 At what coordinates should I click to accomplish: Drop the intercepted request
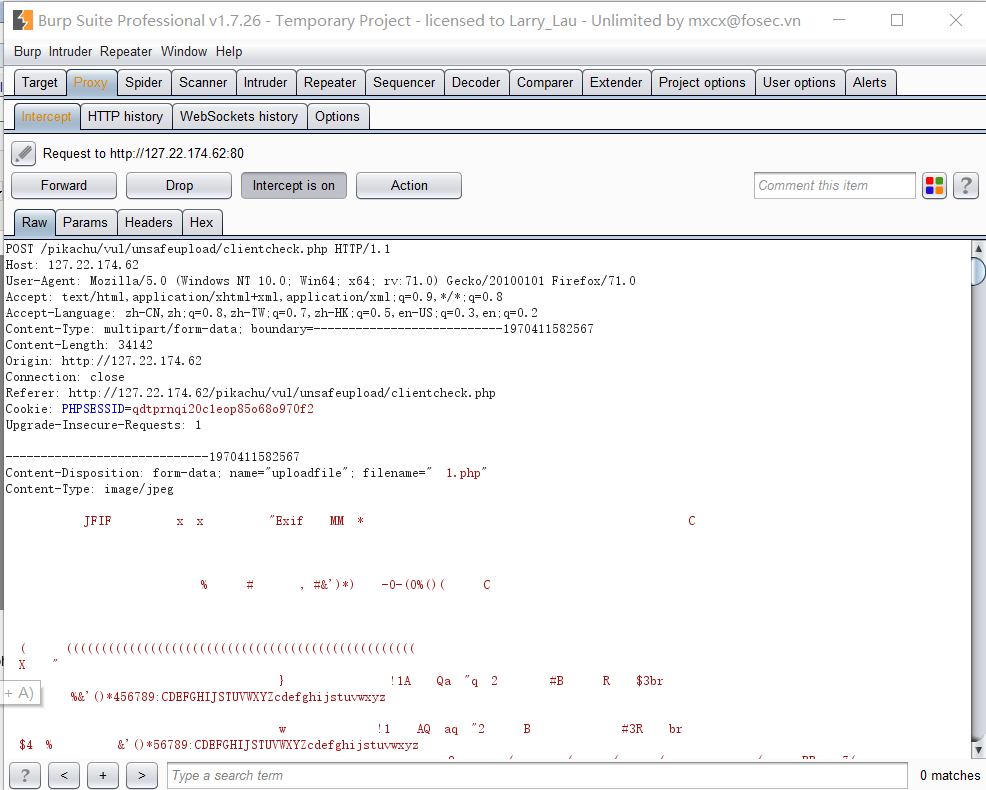179,186
